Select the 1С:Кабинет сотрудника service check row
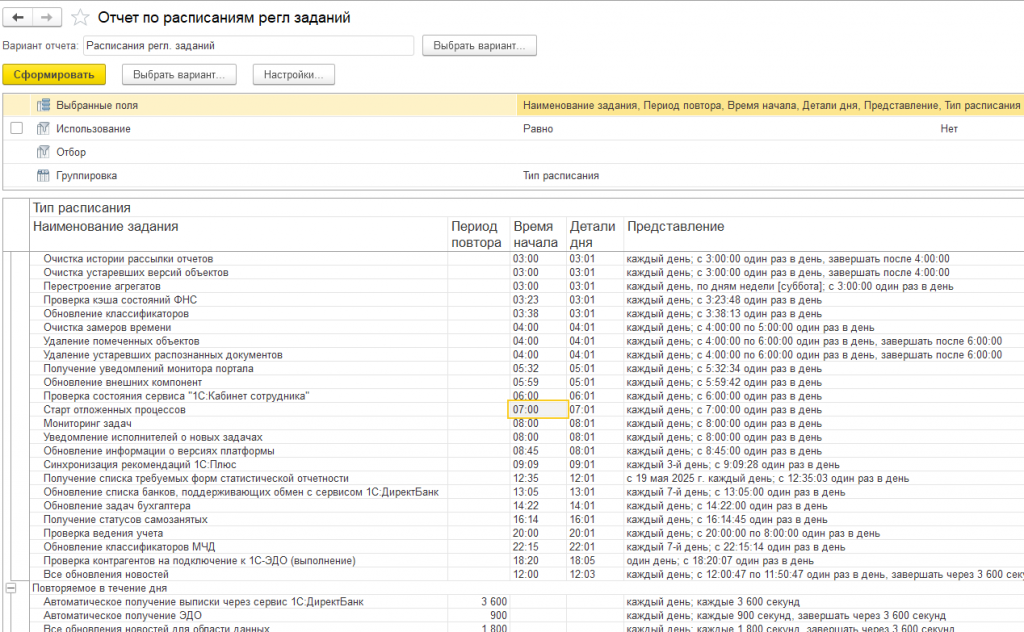Screen dimensions: 1024x632 [x=176, y=396]
